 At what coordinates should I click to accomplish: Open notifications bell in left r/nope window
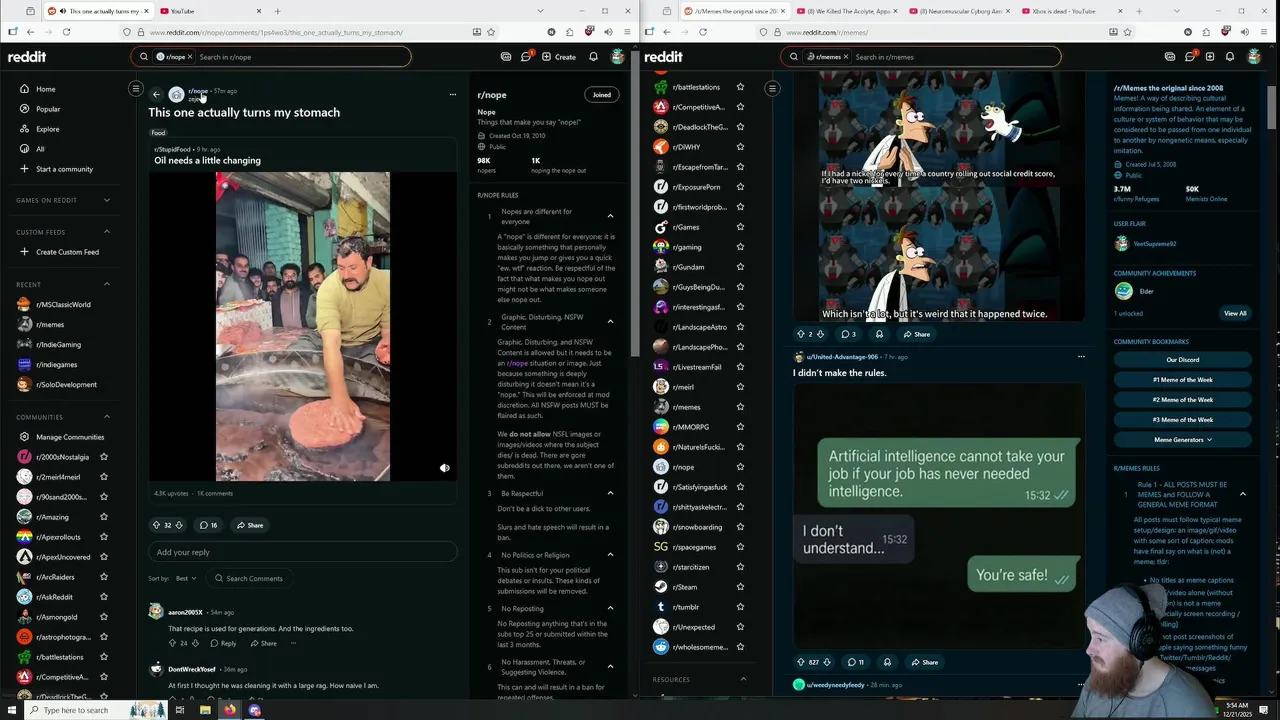pyautogui.click(x=593, y=57)
